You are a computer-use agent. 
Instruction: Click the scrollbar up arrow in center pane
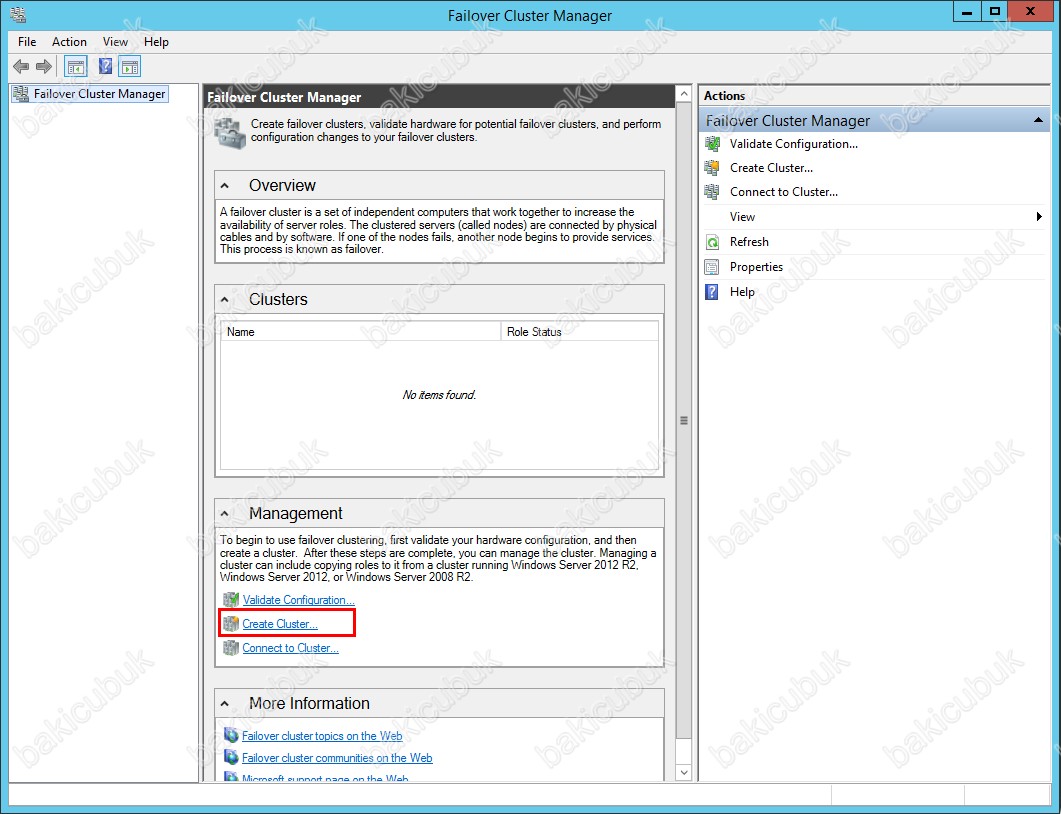coord(683,93)
